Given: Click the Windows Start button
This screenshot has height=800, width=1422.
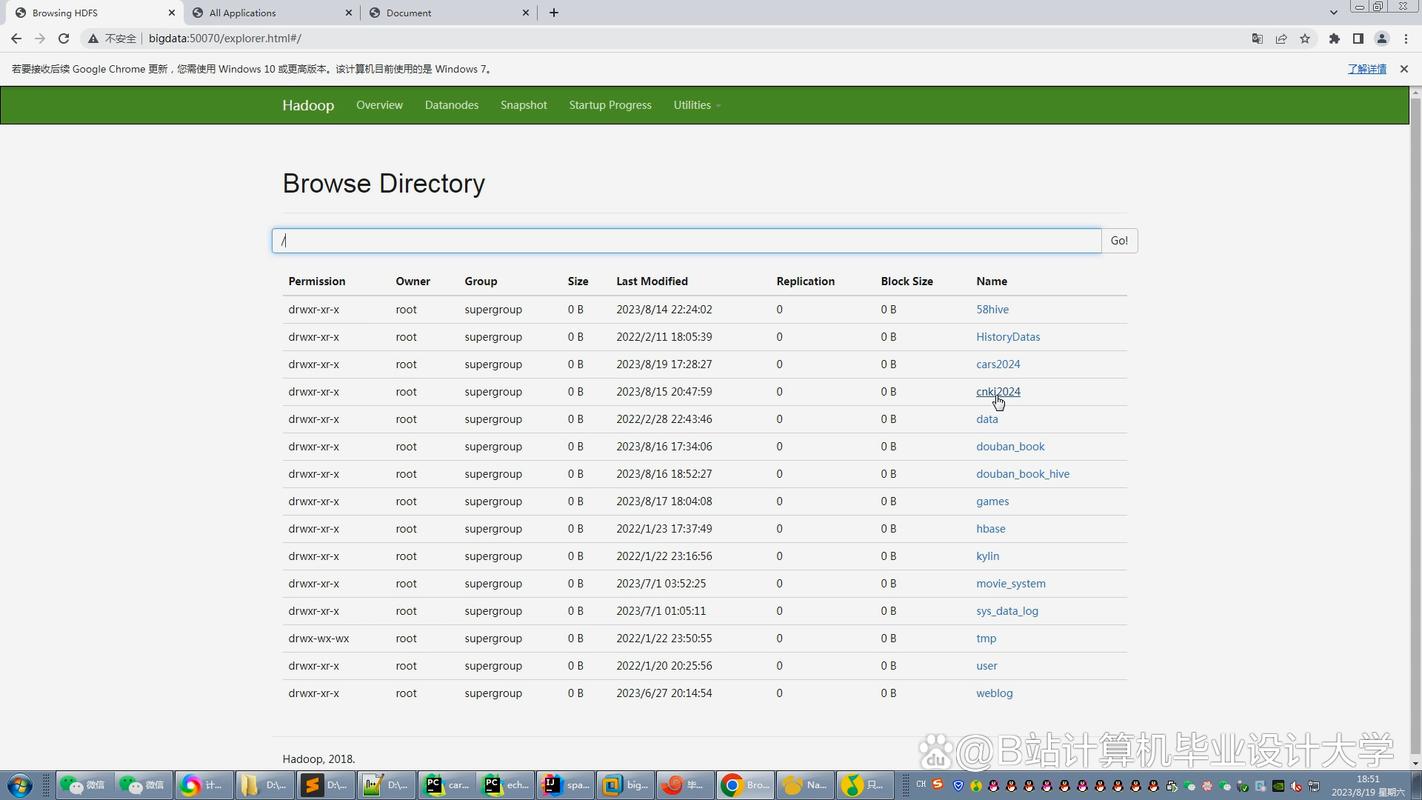Looking at the screenshot, I should pyautogui.click(x=18, y=787).
